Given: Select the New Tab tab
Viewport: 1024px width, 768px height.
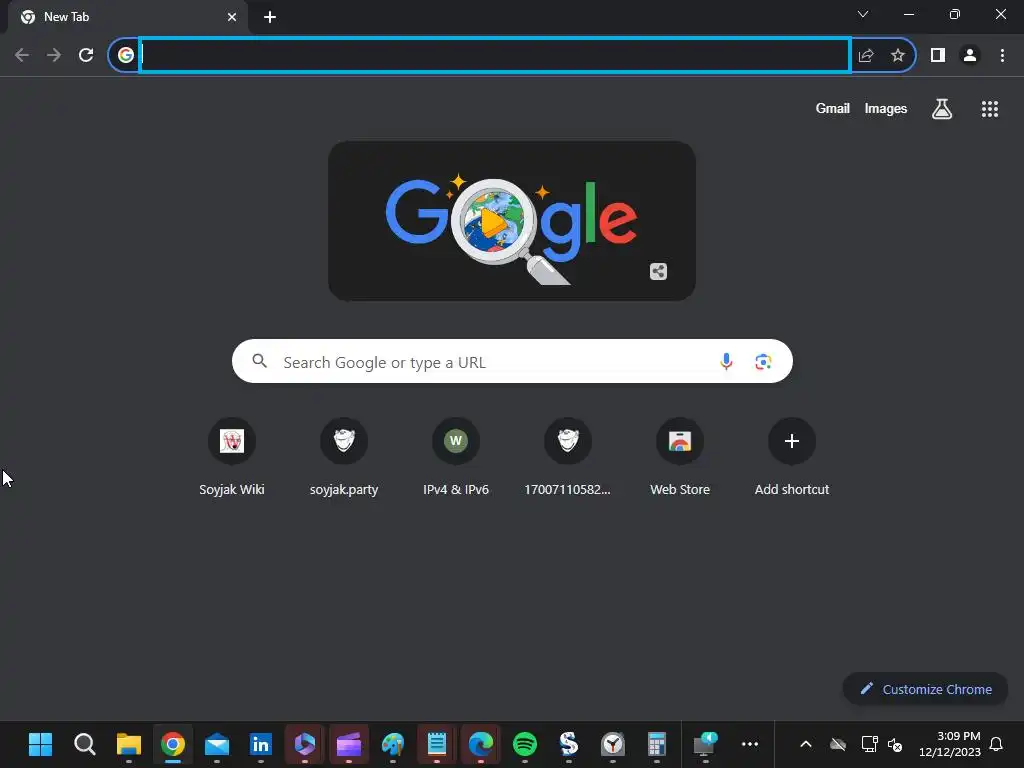Looking at the screenshot, I should pos(127,17).
